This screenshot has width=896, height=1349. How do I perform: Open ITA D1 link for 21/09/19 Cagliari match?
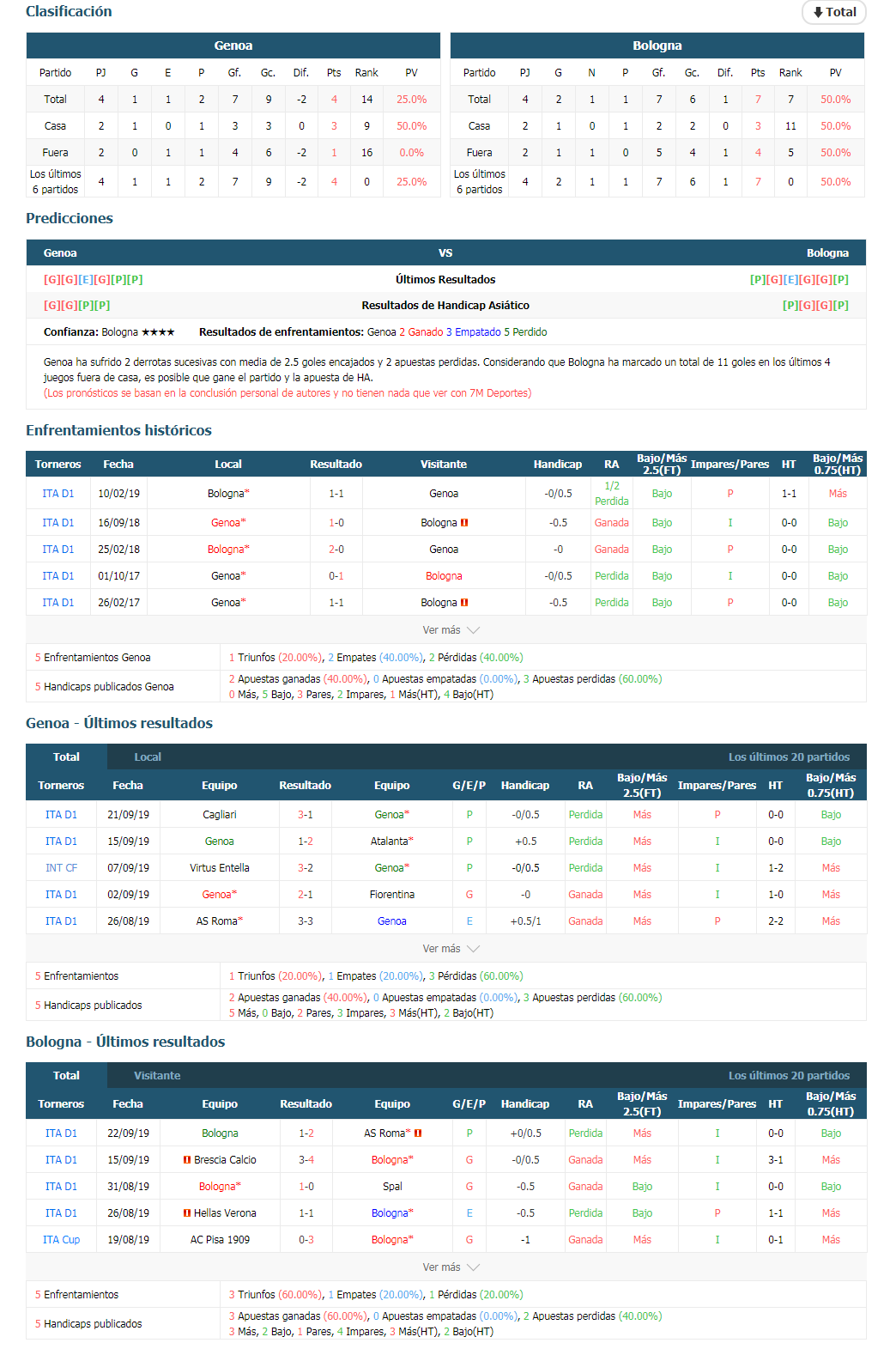click(61, 814)
